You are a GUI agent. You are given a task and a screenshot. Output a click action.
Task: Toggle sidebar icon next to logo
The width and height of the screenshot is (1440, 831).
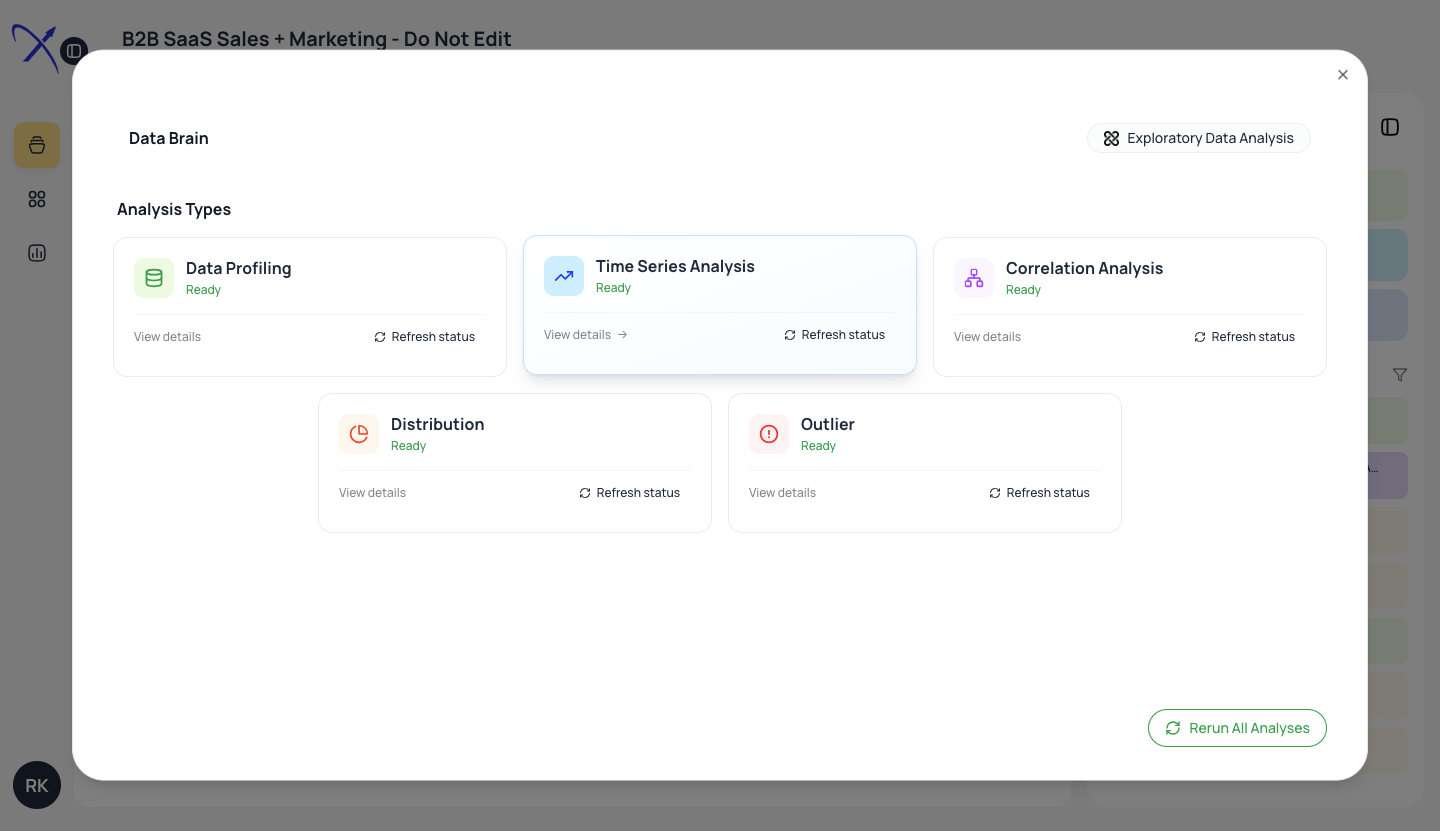tap(74, 51)
